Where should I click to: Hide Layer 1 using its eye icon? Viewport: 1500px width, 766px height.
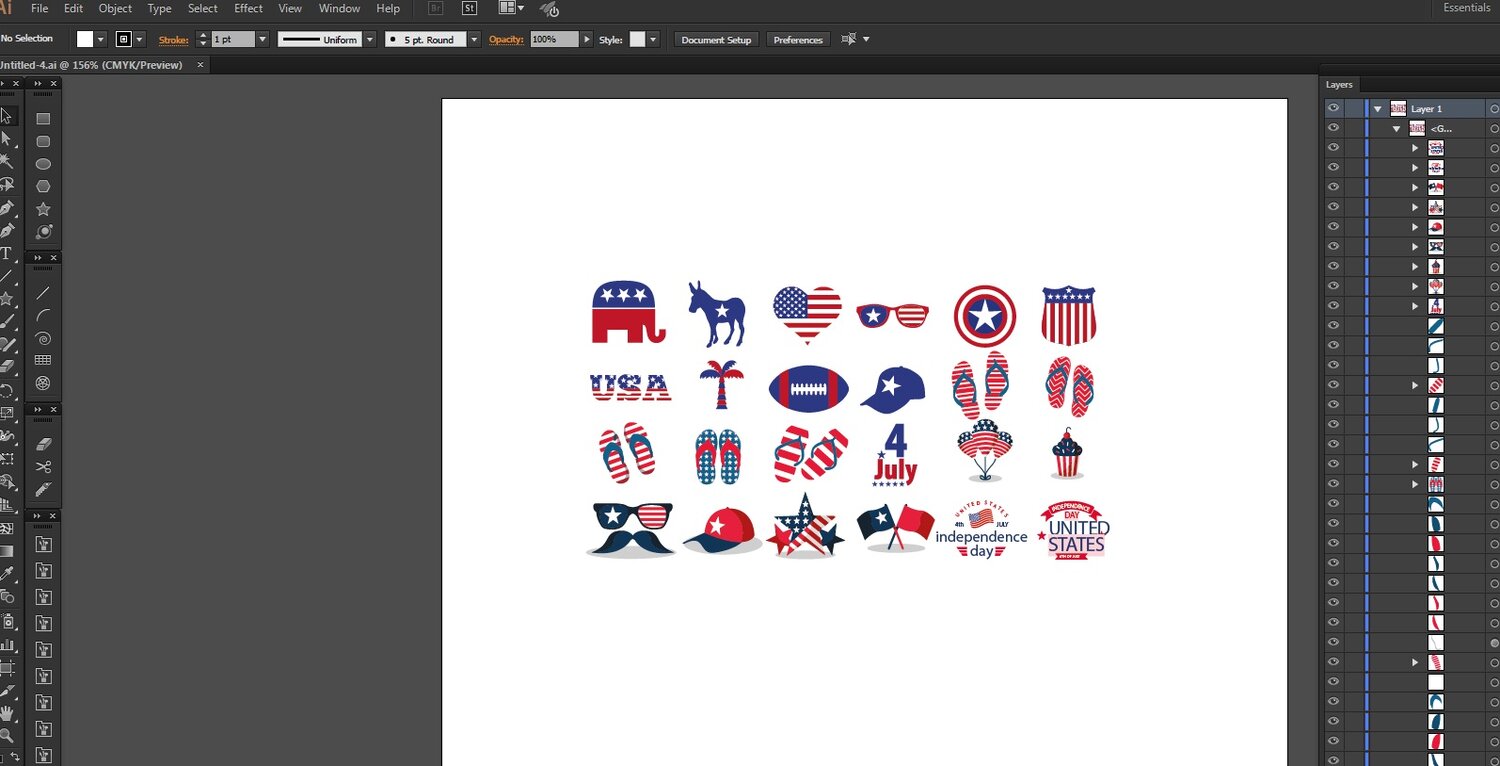click(1333, 108)
